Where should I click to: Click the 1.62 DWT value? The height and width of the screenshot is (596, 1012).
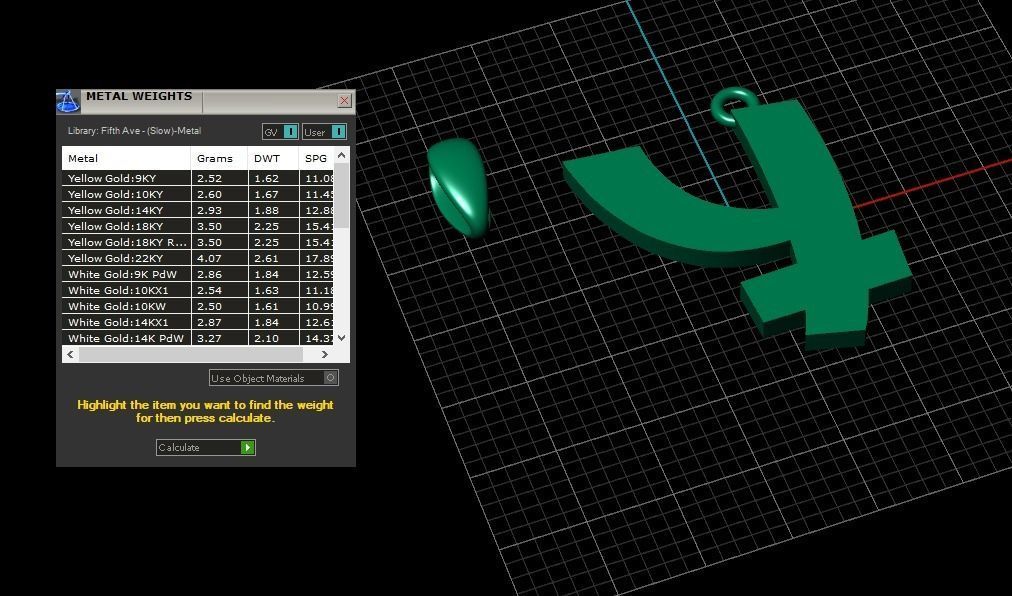267,178
